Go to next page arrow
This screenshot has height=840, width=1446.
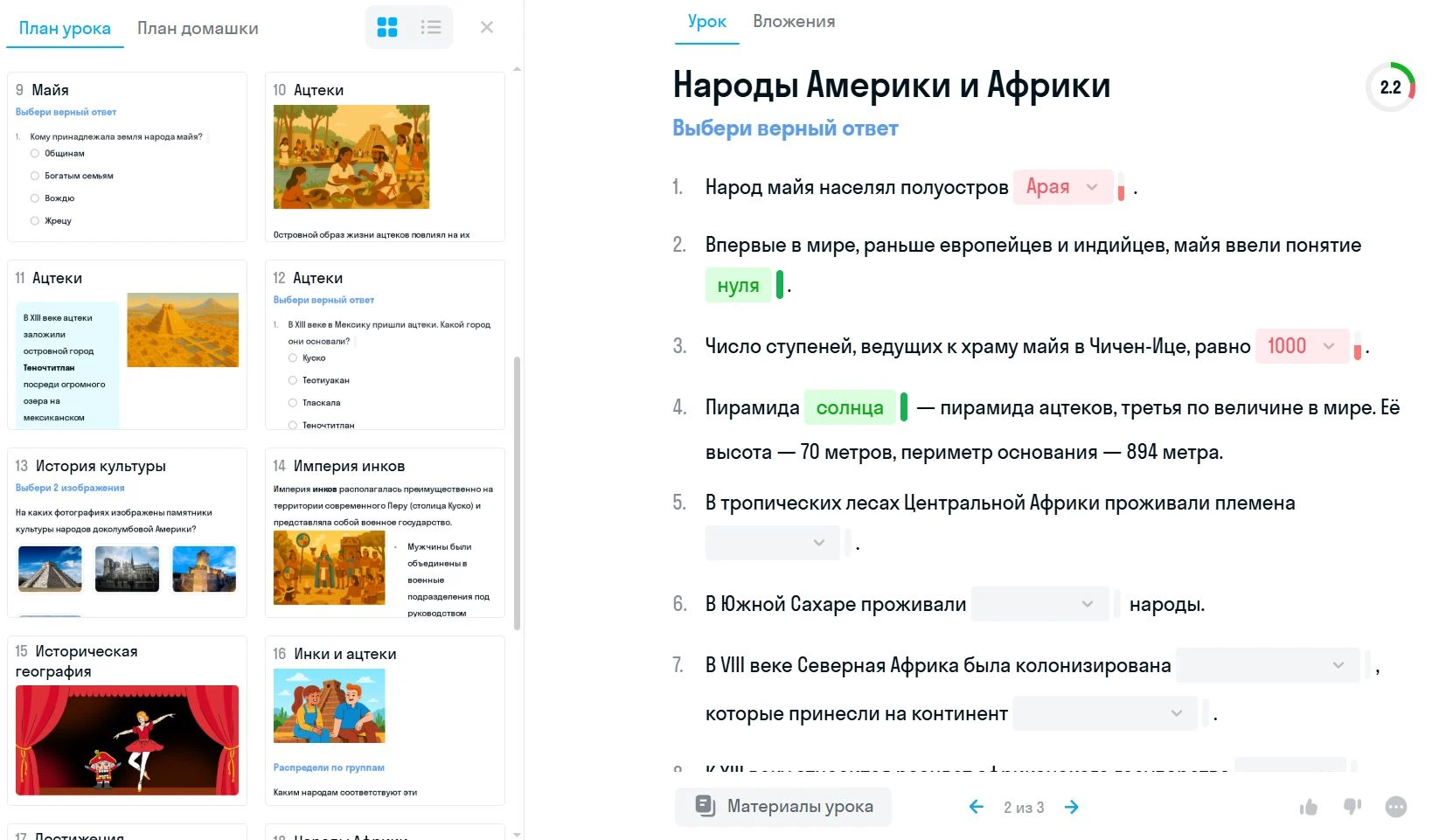[x=1072, y=807]
